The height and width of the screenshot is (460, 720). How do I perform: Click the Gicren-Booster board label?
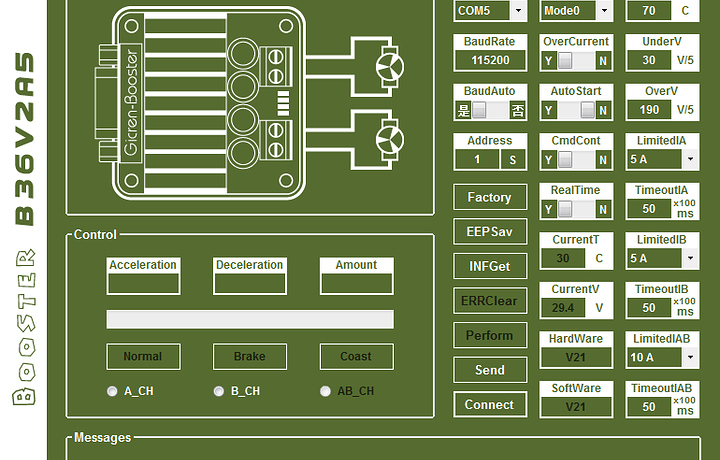click(131, 103)
